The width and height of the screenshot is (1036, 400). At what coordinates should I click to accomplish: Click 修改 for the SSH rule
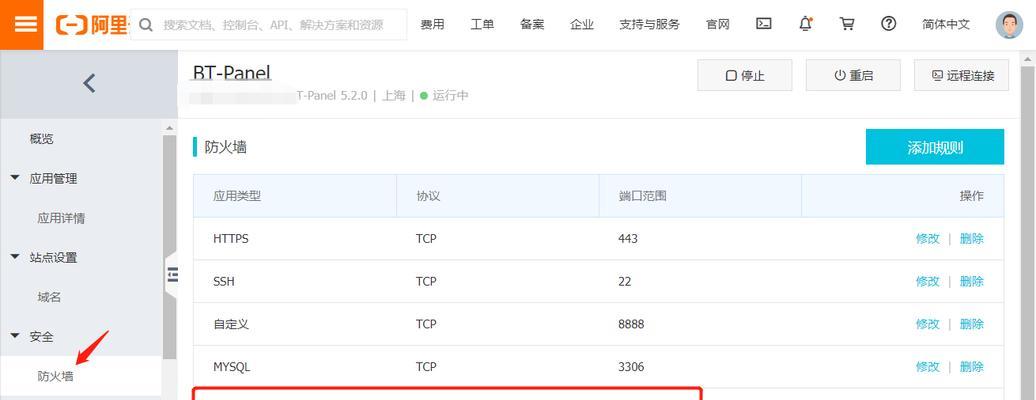coord(928,282)
